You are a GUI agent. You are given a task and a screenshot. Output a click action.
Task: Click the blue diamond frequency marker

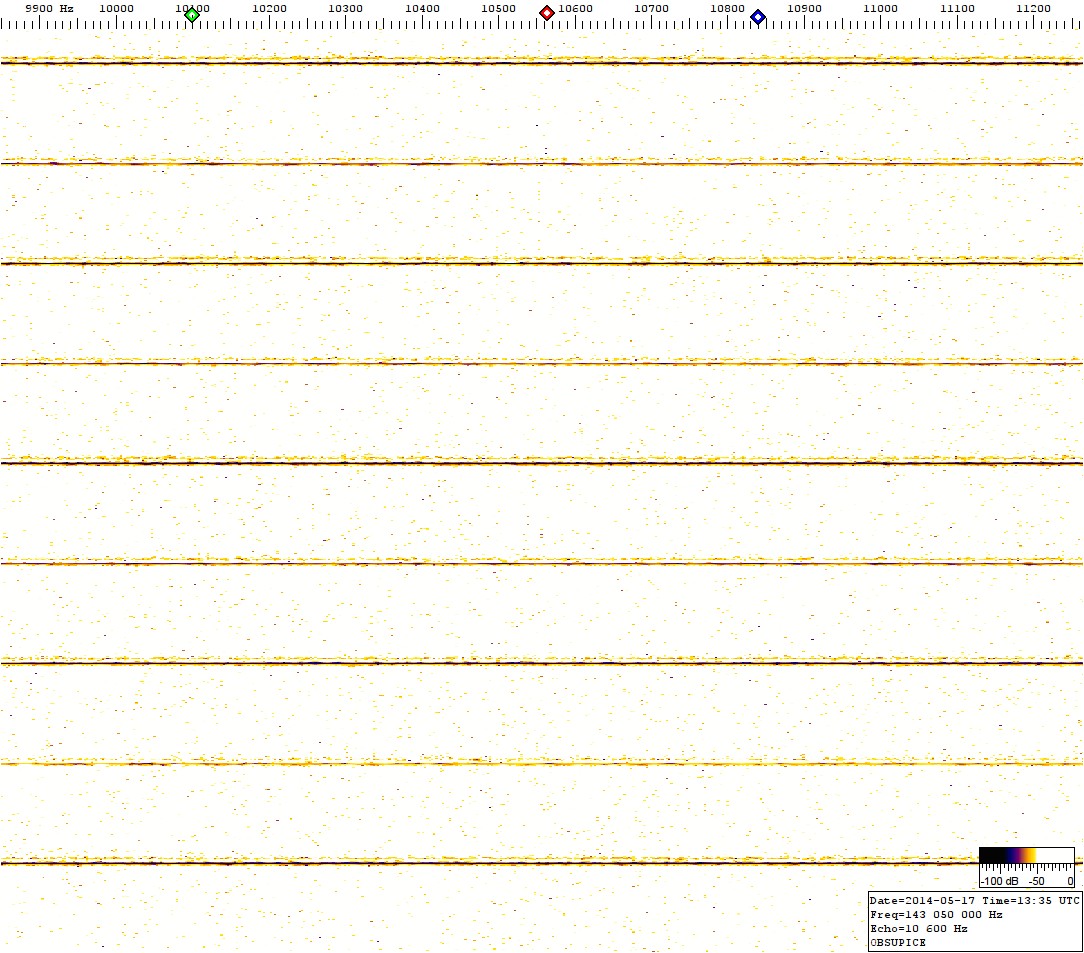[x=758, y=16]
